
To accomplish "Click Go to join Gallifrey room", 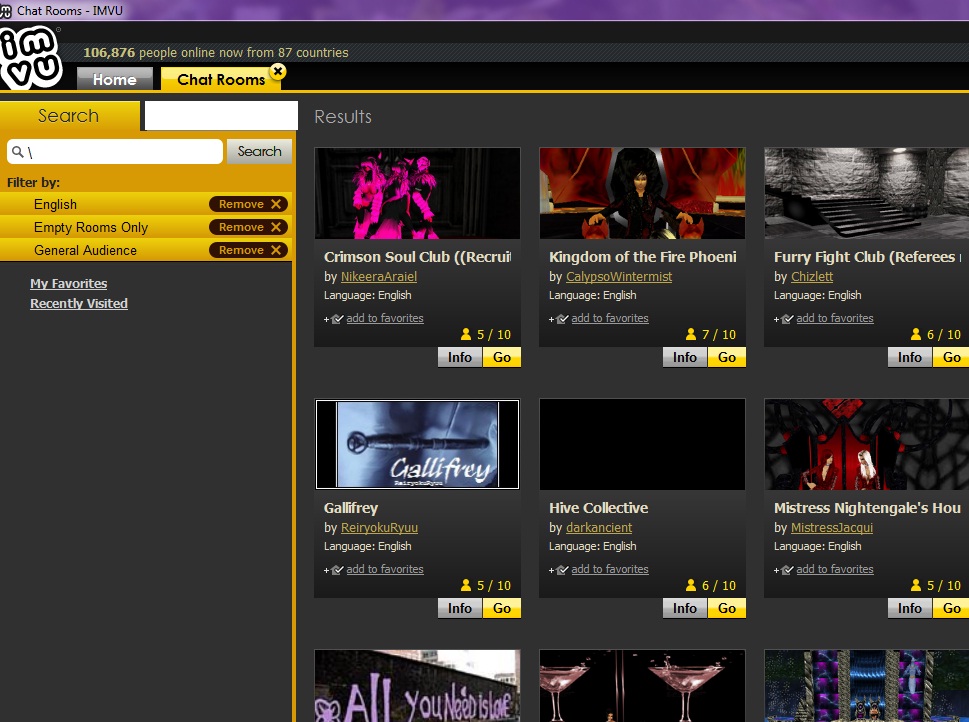I will pos(502,608).
